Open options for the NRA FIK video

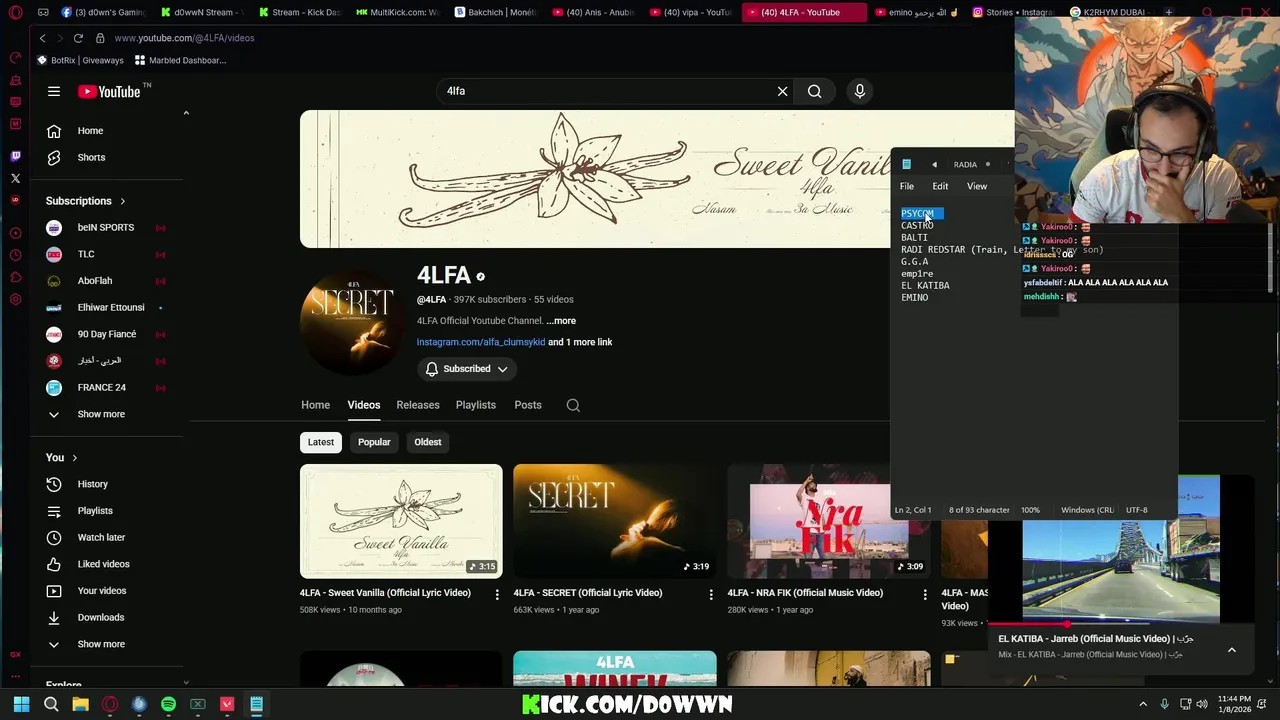925,594
